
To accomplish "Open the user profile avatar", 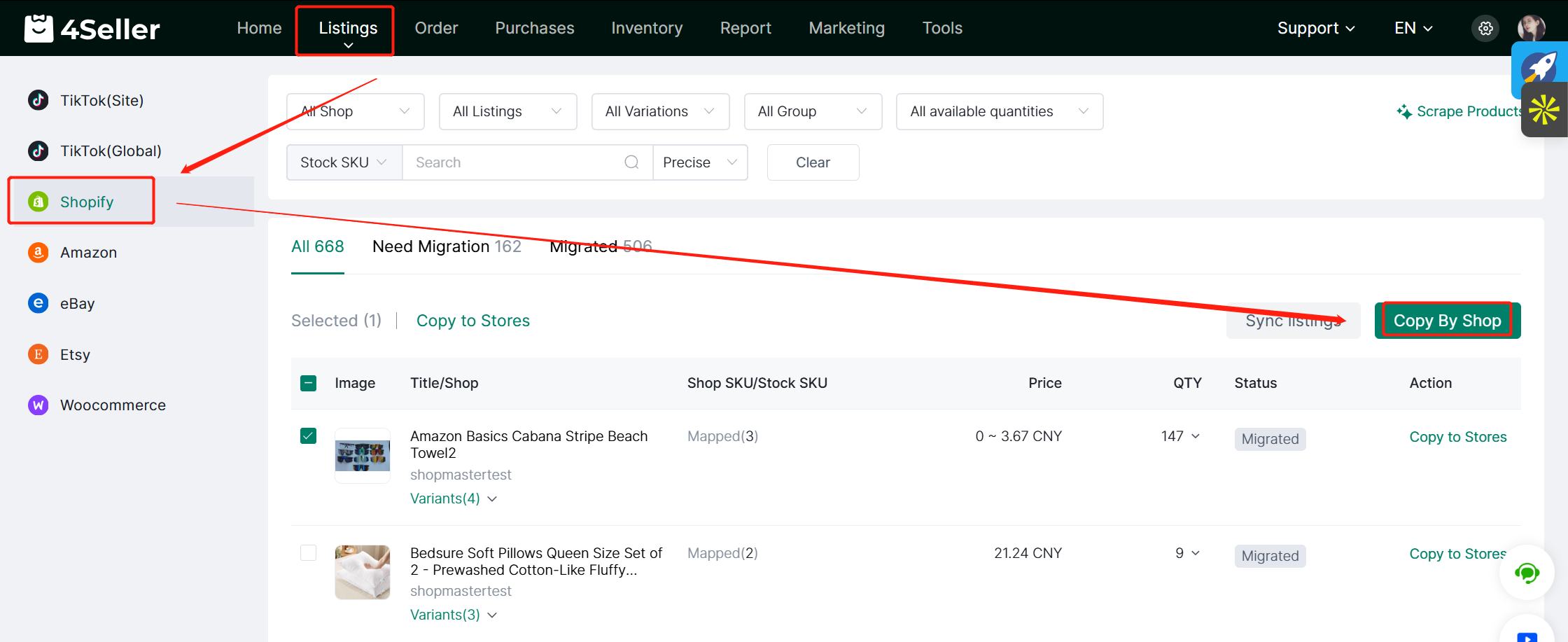I will click(x=1531, y=28).
